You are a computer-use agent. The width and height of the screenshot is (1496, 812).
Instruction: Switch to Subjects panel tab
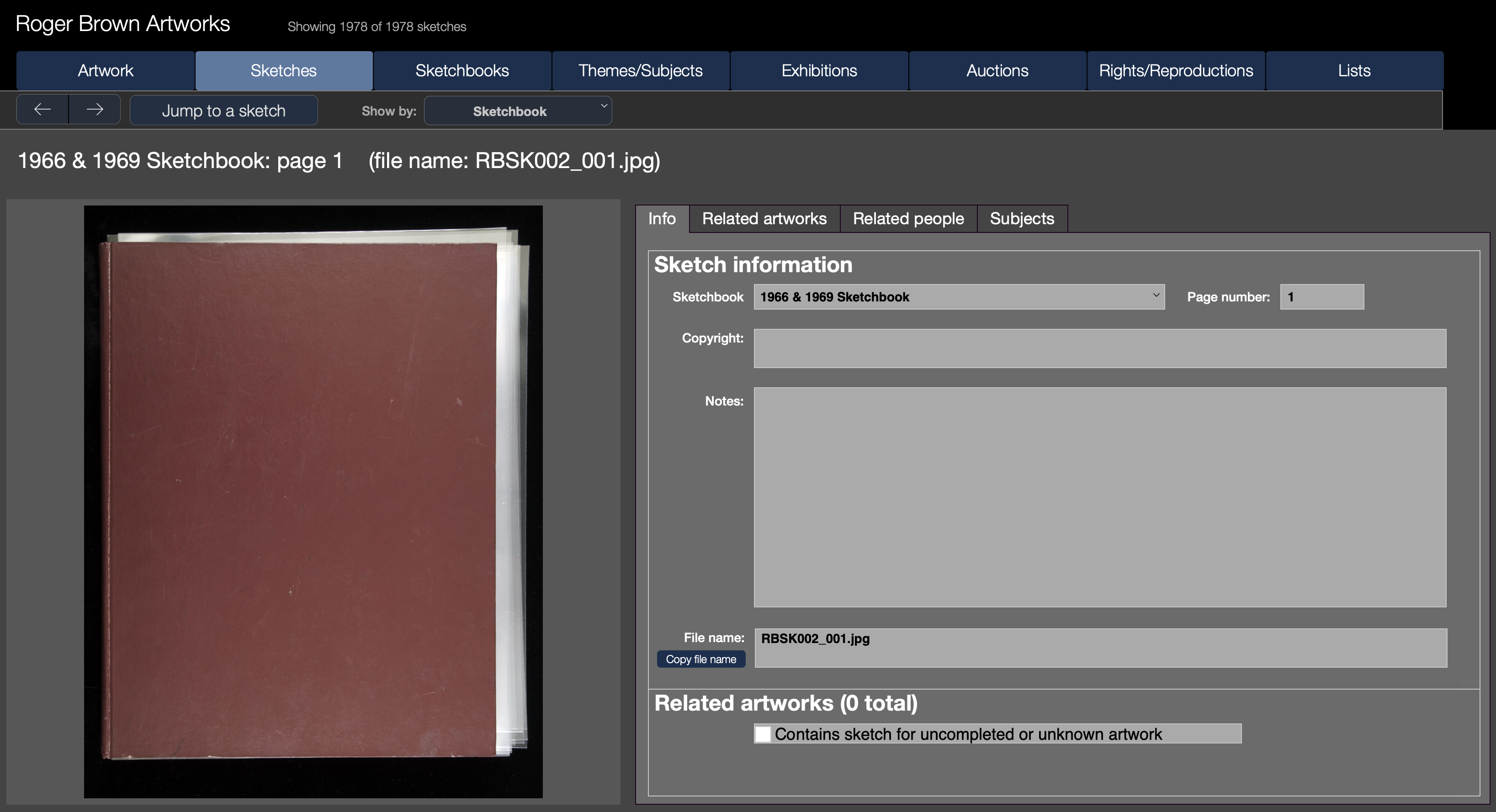coord(1022,219)
